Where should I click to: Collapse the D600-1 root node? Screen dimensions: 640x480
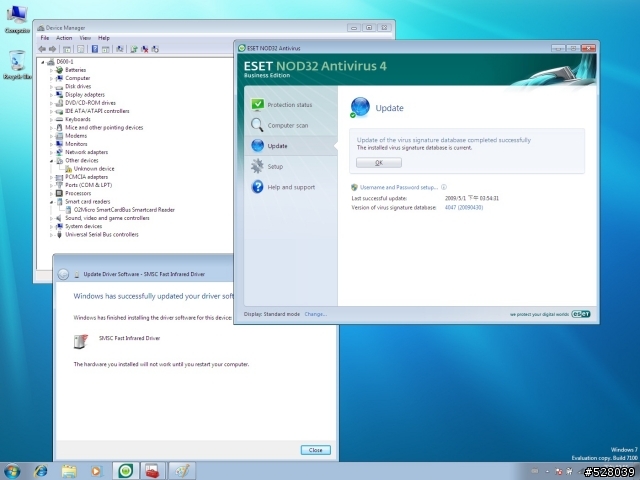(42, 62)
